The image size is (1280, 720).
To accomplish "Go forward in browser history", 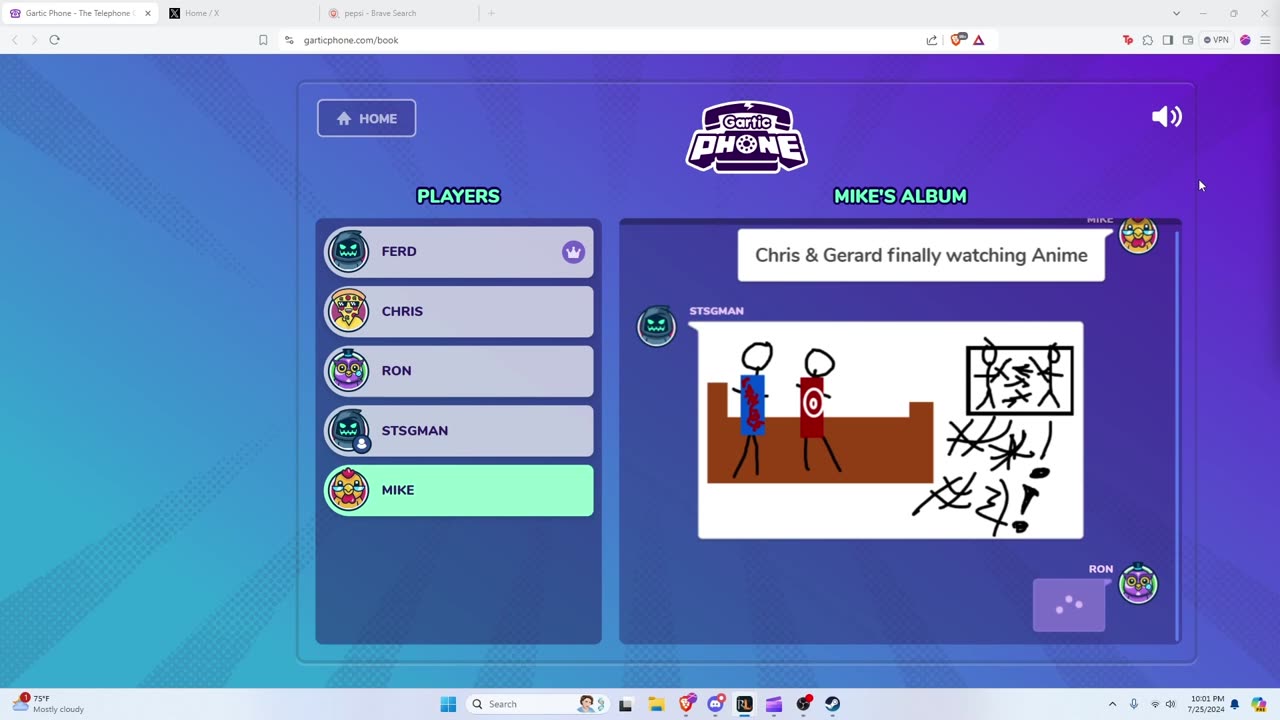I will point(34,40).
